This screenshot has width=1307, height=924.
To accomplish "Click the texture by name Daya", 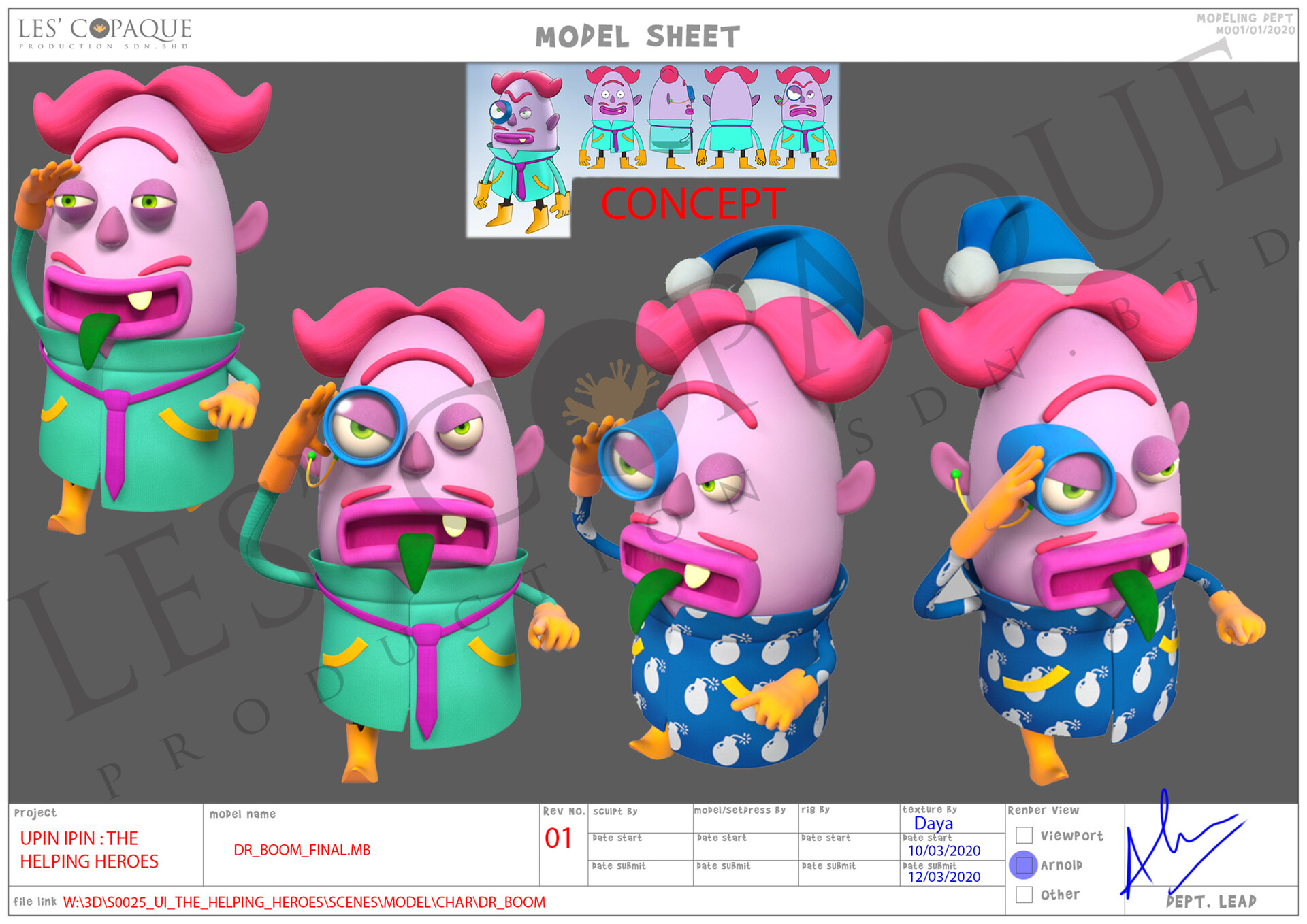I will (933, 823).
